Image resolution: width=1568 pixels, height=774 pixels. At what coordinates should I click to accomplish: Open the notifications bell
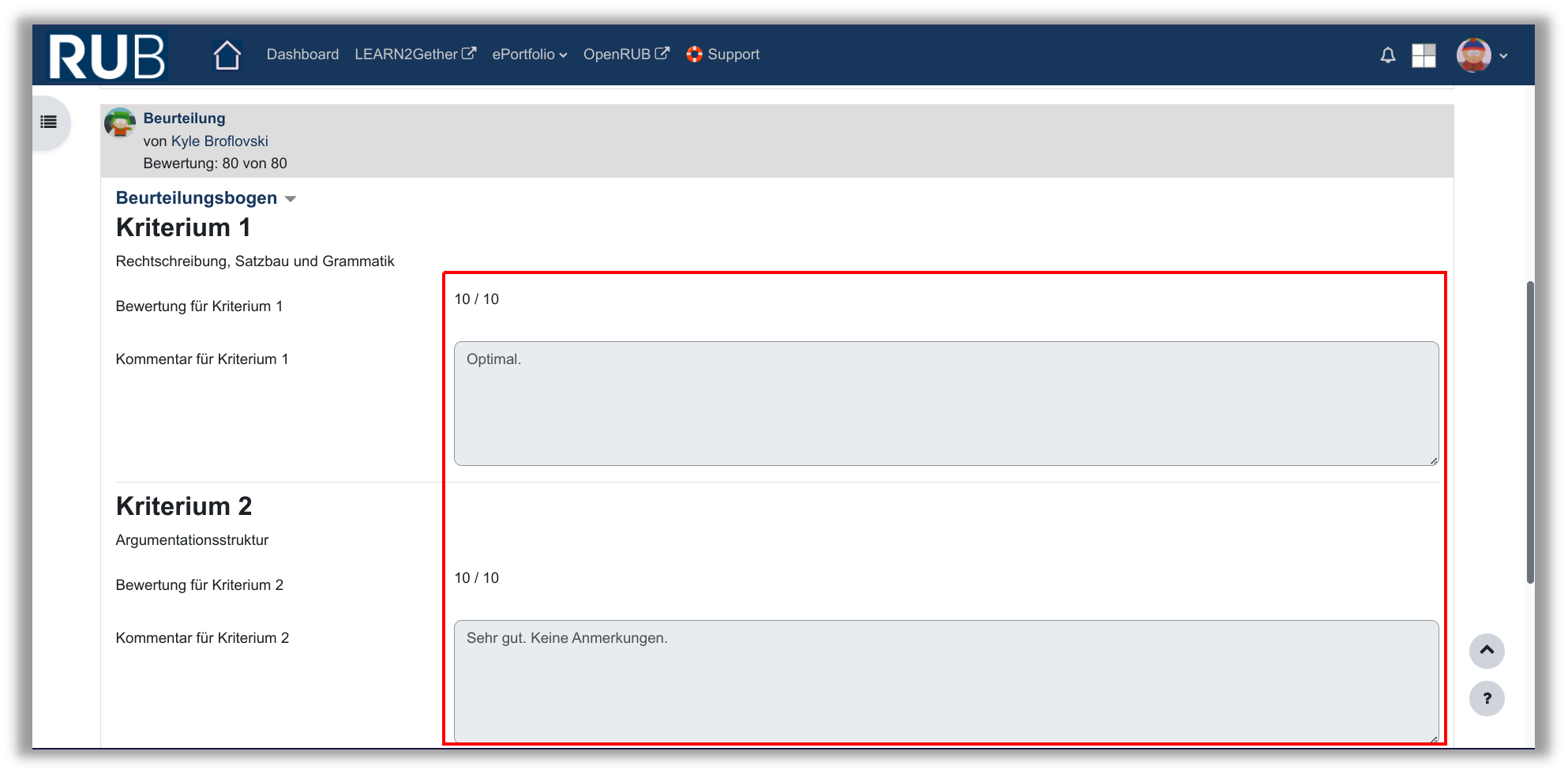[1387, 55]
